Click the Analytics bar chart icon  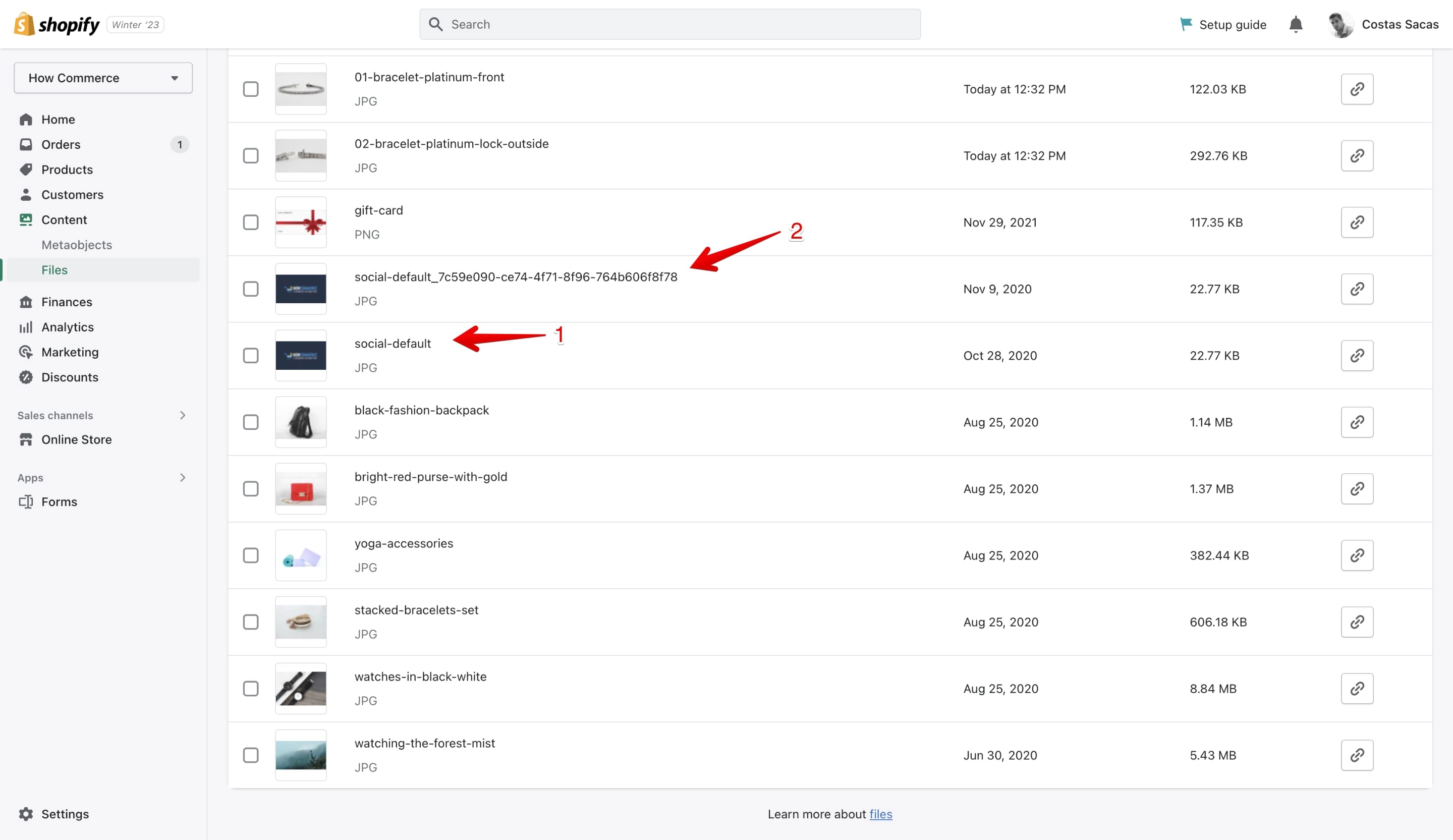click(x=26, y=327)
